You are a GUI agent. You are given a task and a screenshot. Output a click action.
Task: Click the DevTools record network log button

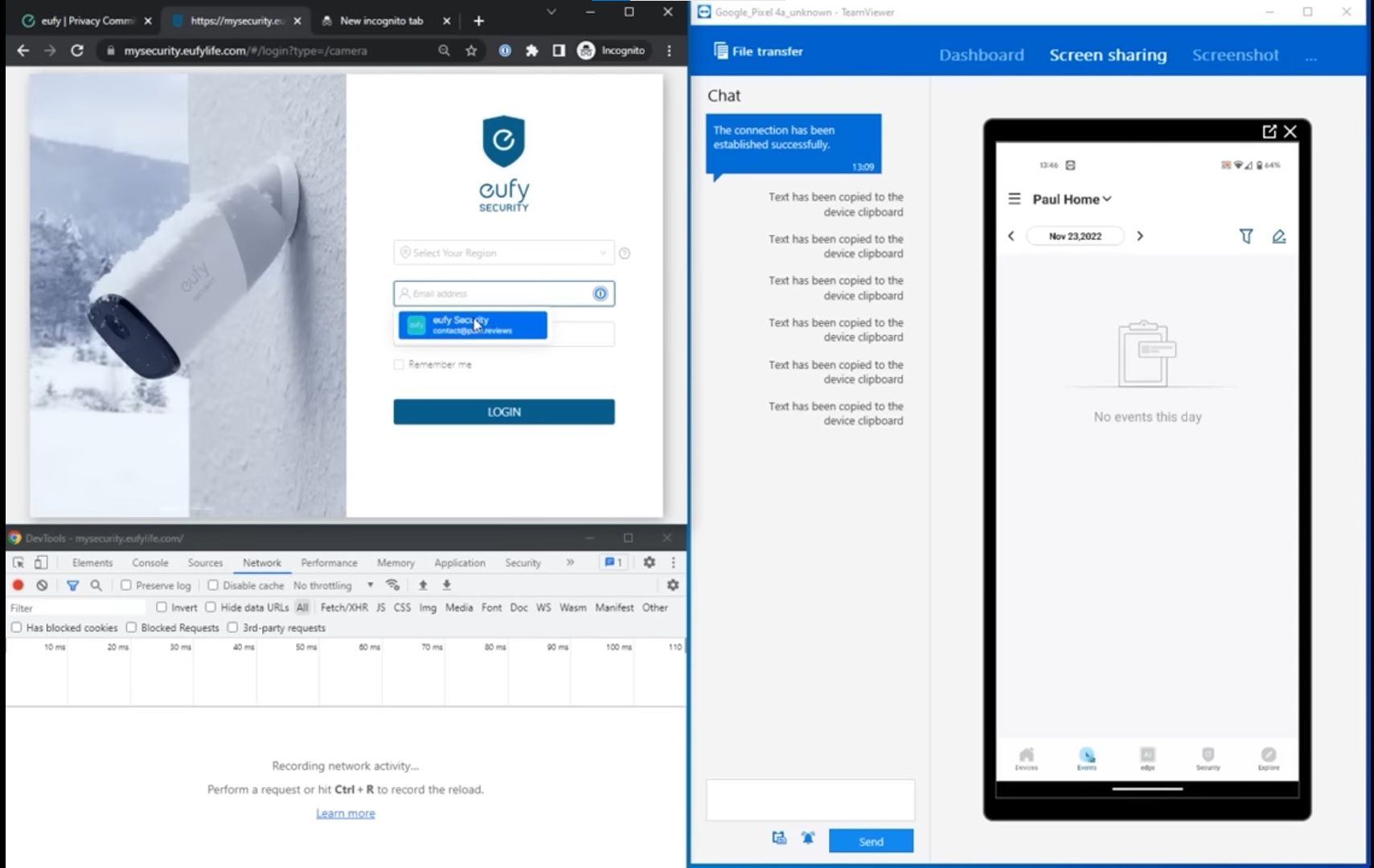pos(18,585)
